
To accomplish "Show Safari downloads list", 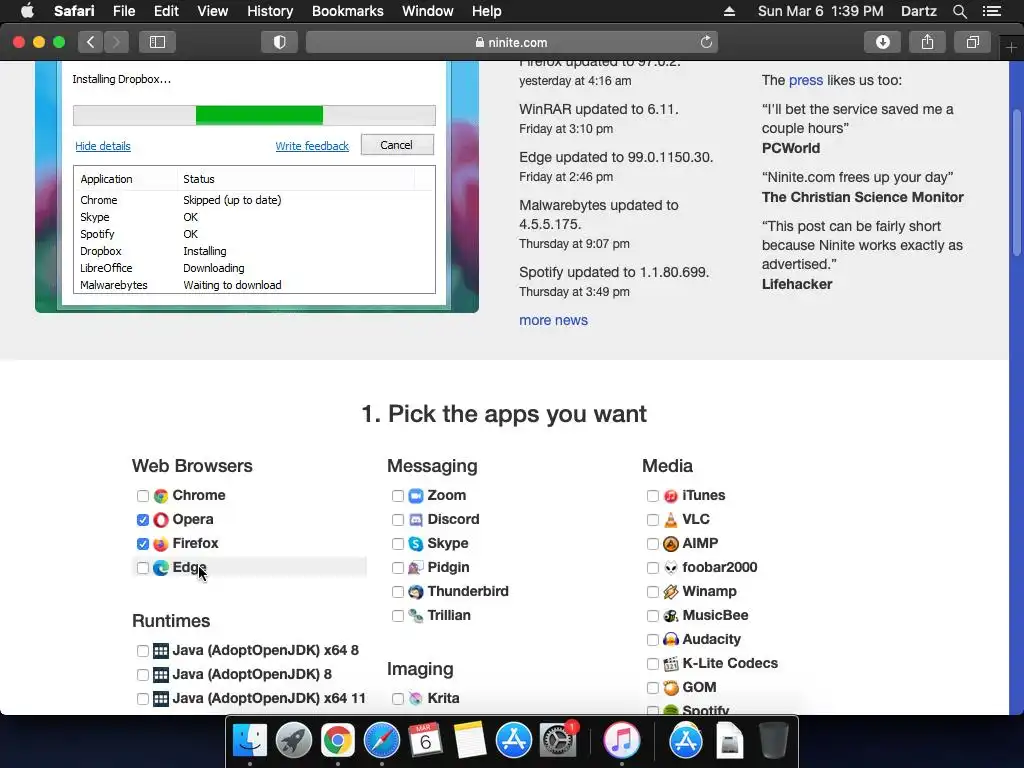I will click(883, 42).
